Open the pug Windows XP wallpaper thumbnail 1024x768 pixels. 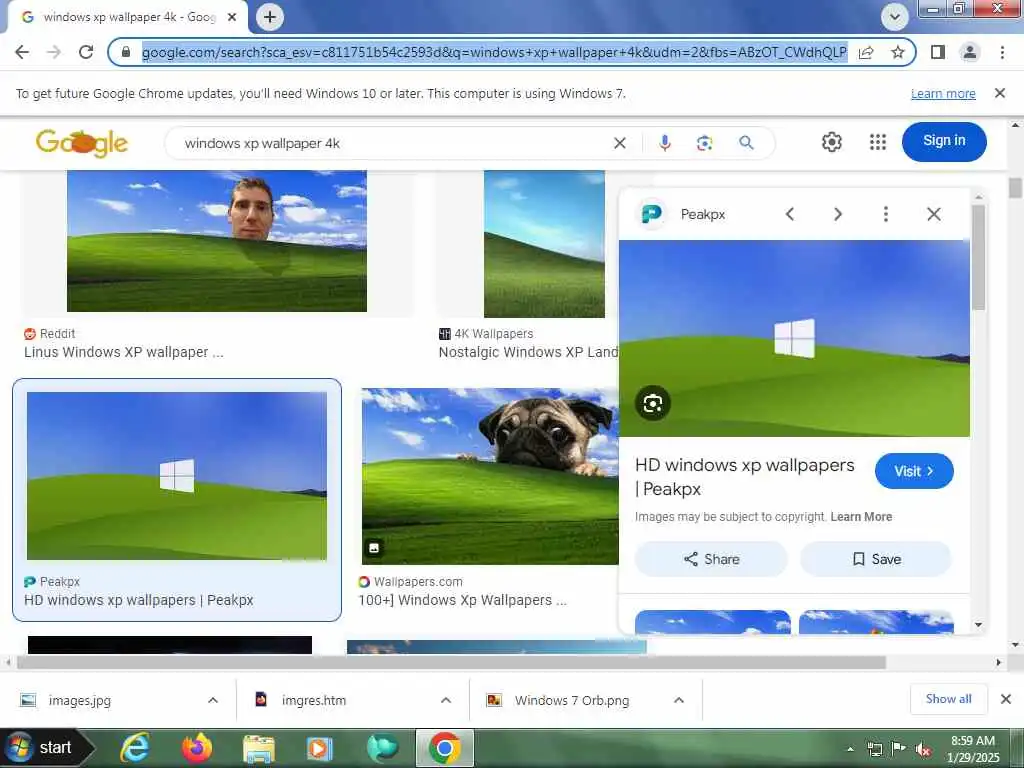(x=490, y=477)
